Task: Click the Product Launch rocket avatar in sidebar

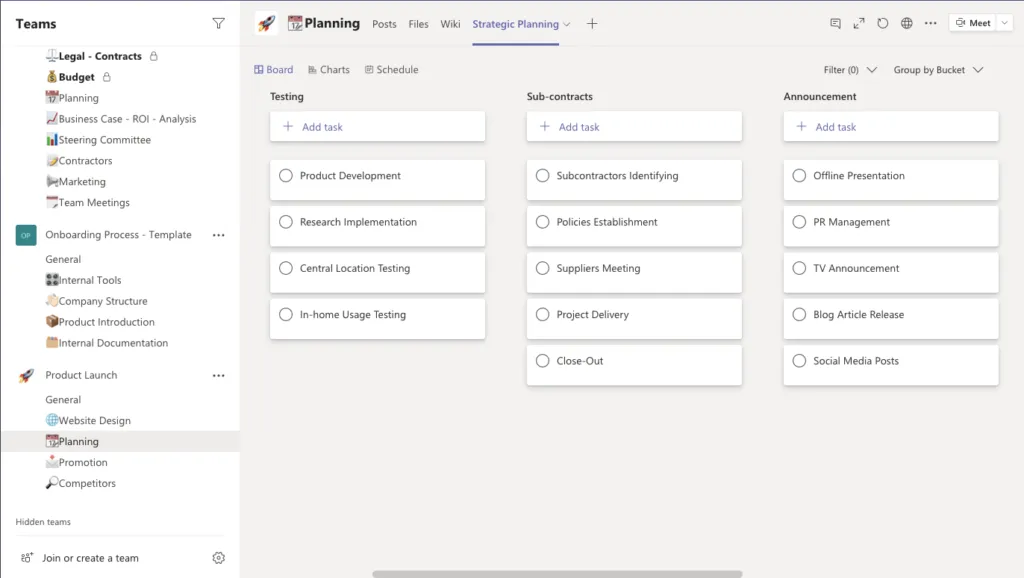Action: coord(26,376)
